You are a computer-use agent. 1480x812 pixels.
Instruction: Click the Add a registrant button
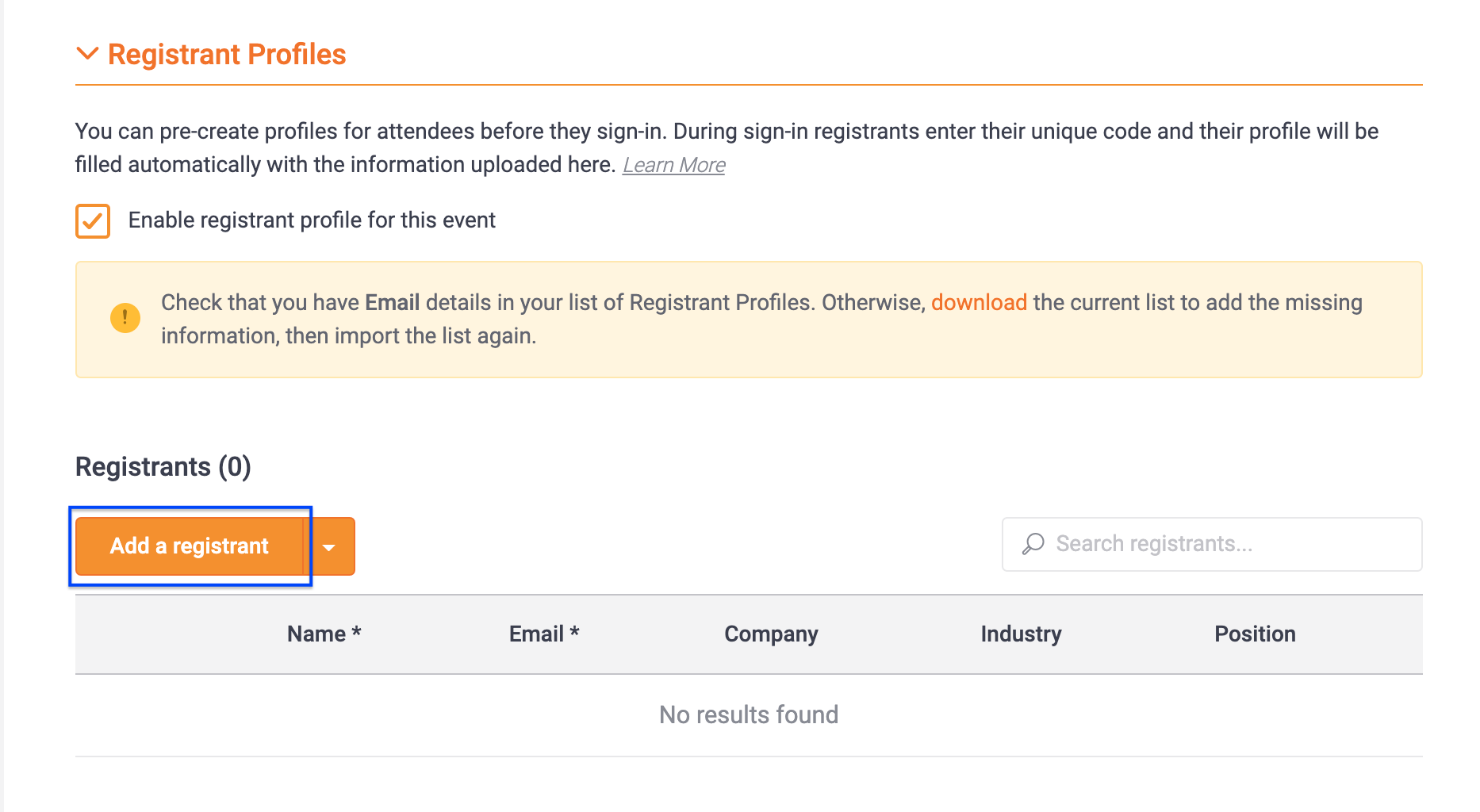[190, 546]
